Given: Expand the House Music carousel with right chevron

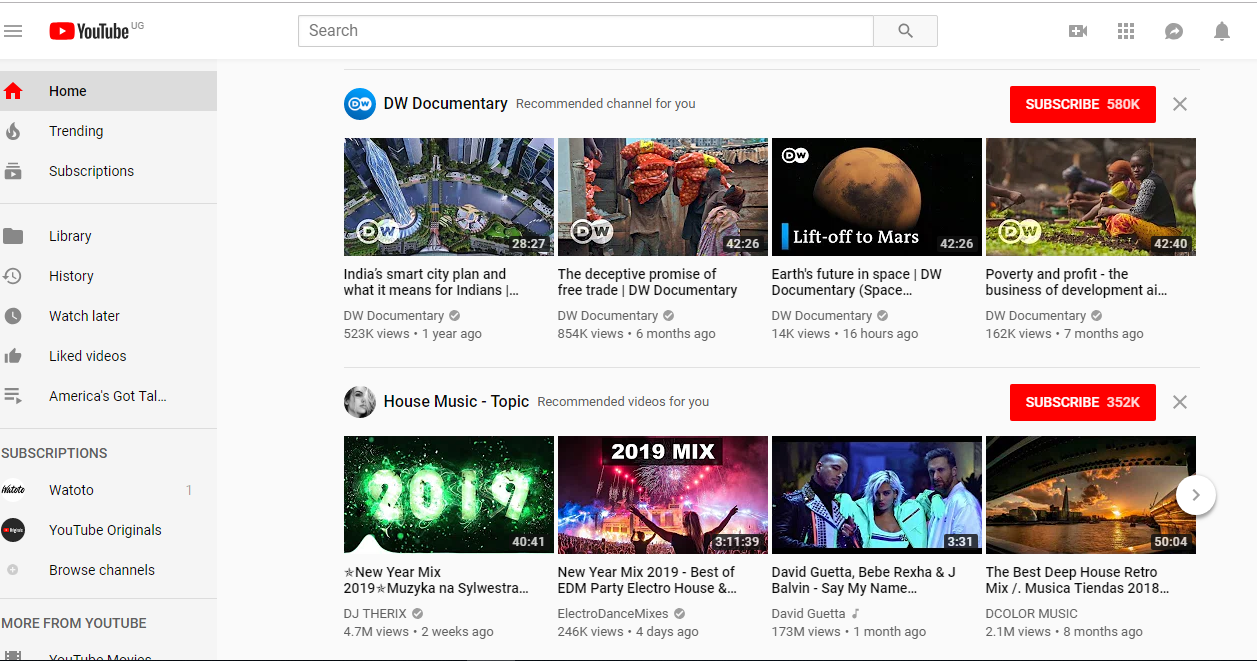Looking at the screenshot, I should (x=1195, y=494).
